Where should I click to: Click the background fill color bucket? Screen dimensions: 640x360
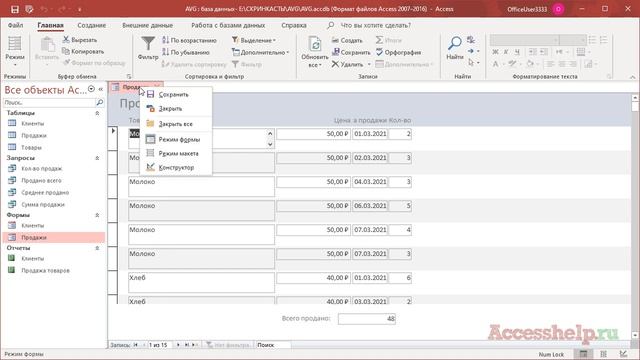point(530,64)
